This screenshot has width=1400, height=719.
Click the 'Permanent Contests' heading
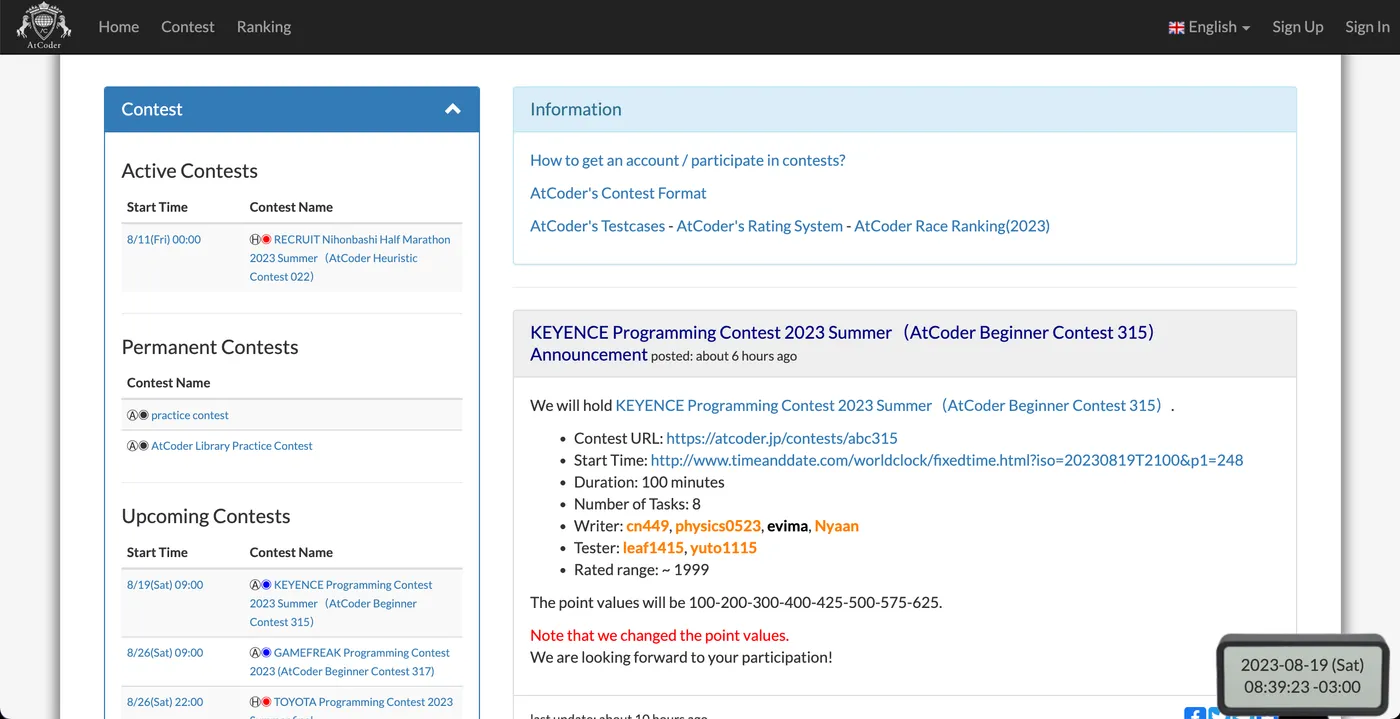210,347
